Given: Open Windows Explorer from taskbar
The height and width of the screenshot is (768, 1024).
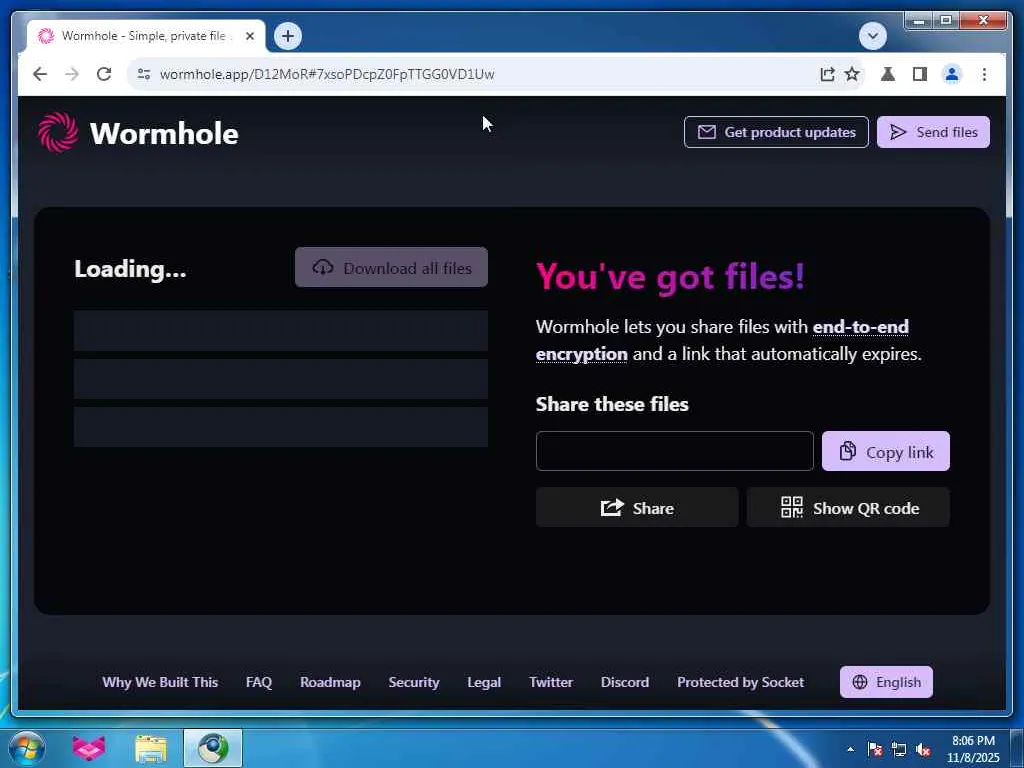Looking at the screenshot, I should tap(151, 748).
